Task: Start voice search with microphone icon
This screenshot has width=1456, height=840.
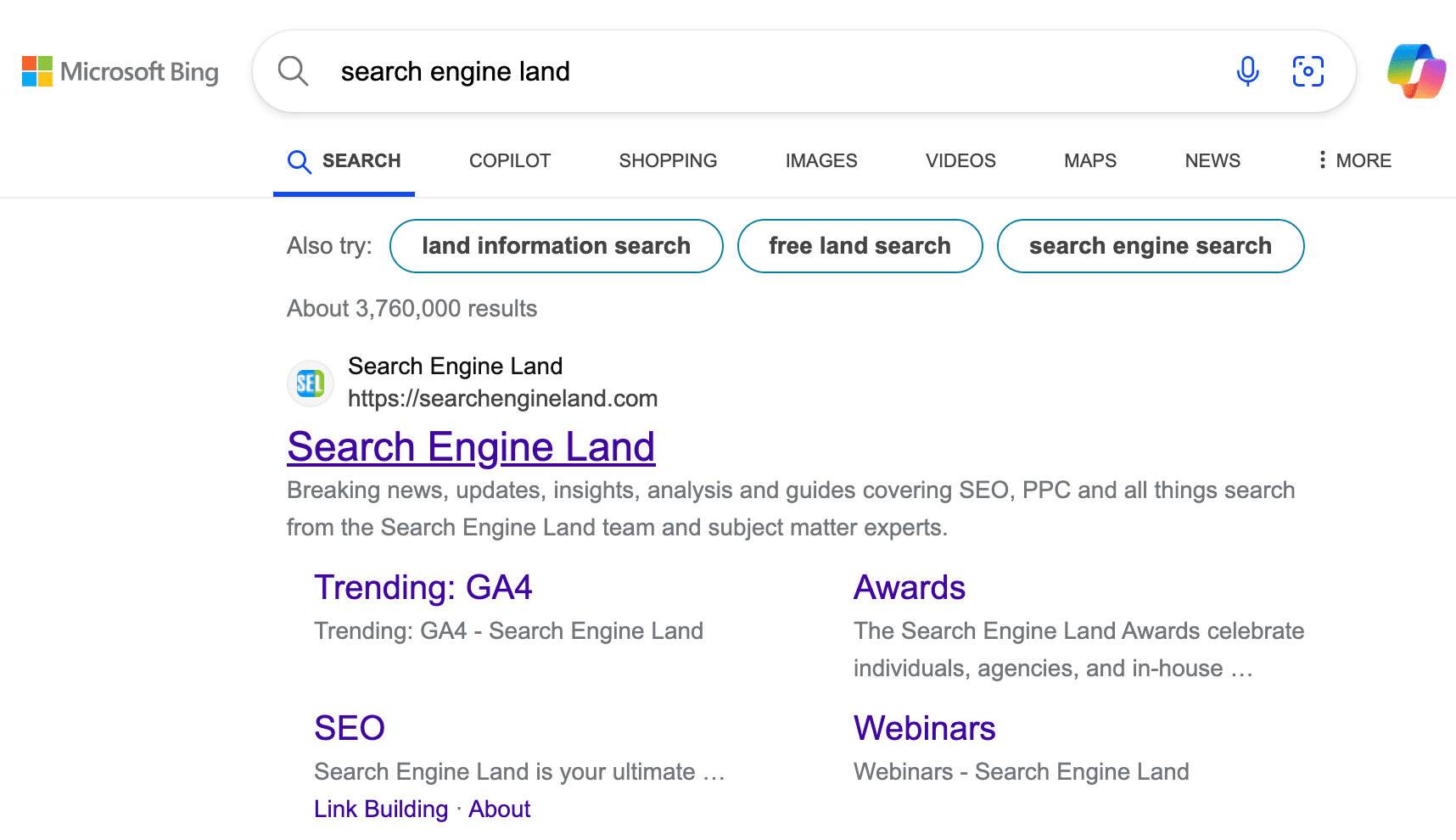Action: click(x=1247, y=71)
